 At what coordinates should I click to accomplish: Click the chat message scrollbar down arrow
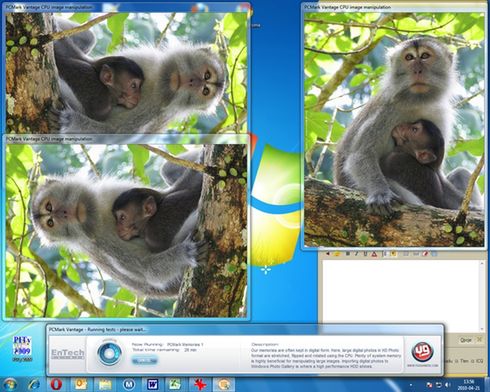click(482, 328)
